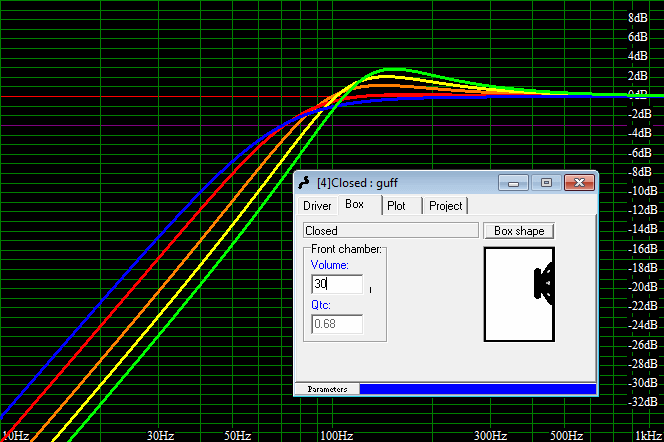Viewport: 664px width, 442px height.
Task: Click the 2dB level axis label
Action: pos(638,76)
